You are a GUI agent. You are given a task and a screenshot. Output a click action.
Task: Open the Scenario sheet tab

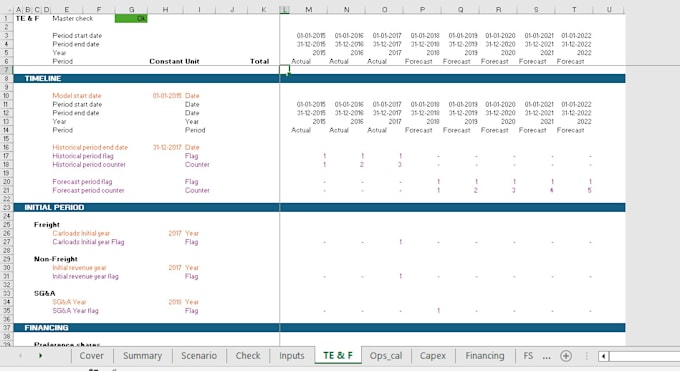coord(199,355)
